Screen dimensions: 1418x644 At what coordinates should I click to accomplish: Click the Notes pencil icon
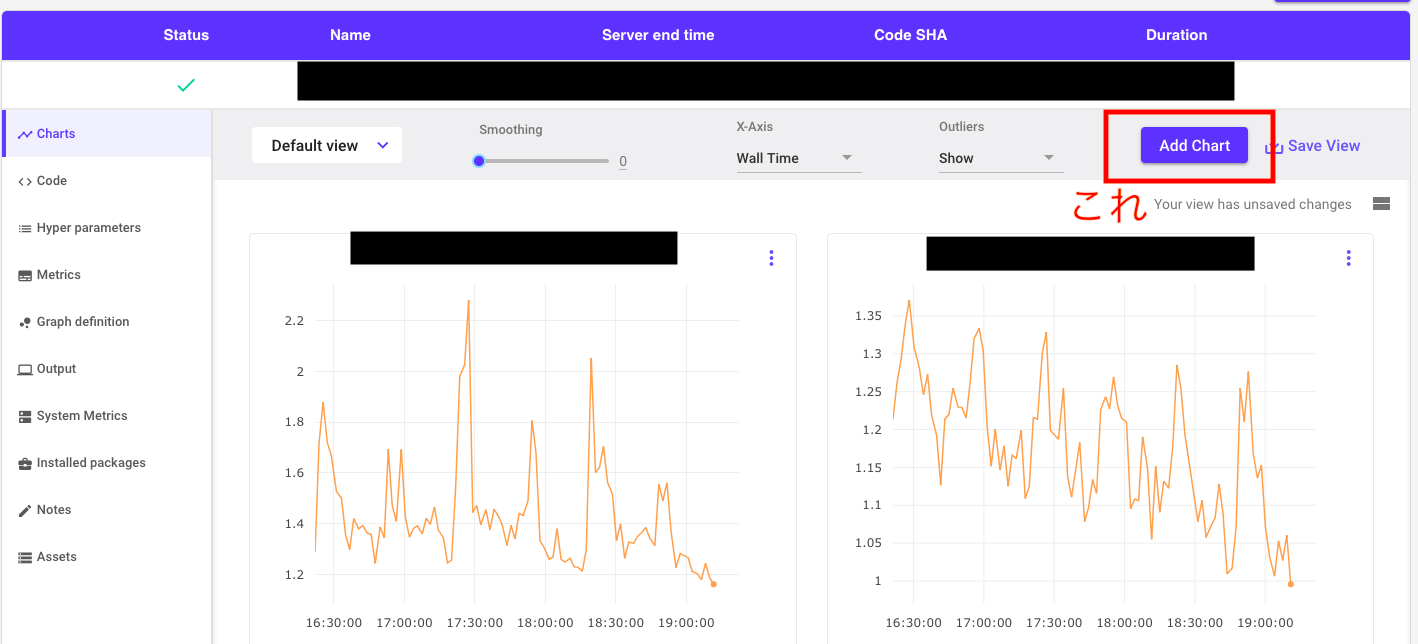(x=25, y=510)
